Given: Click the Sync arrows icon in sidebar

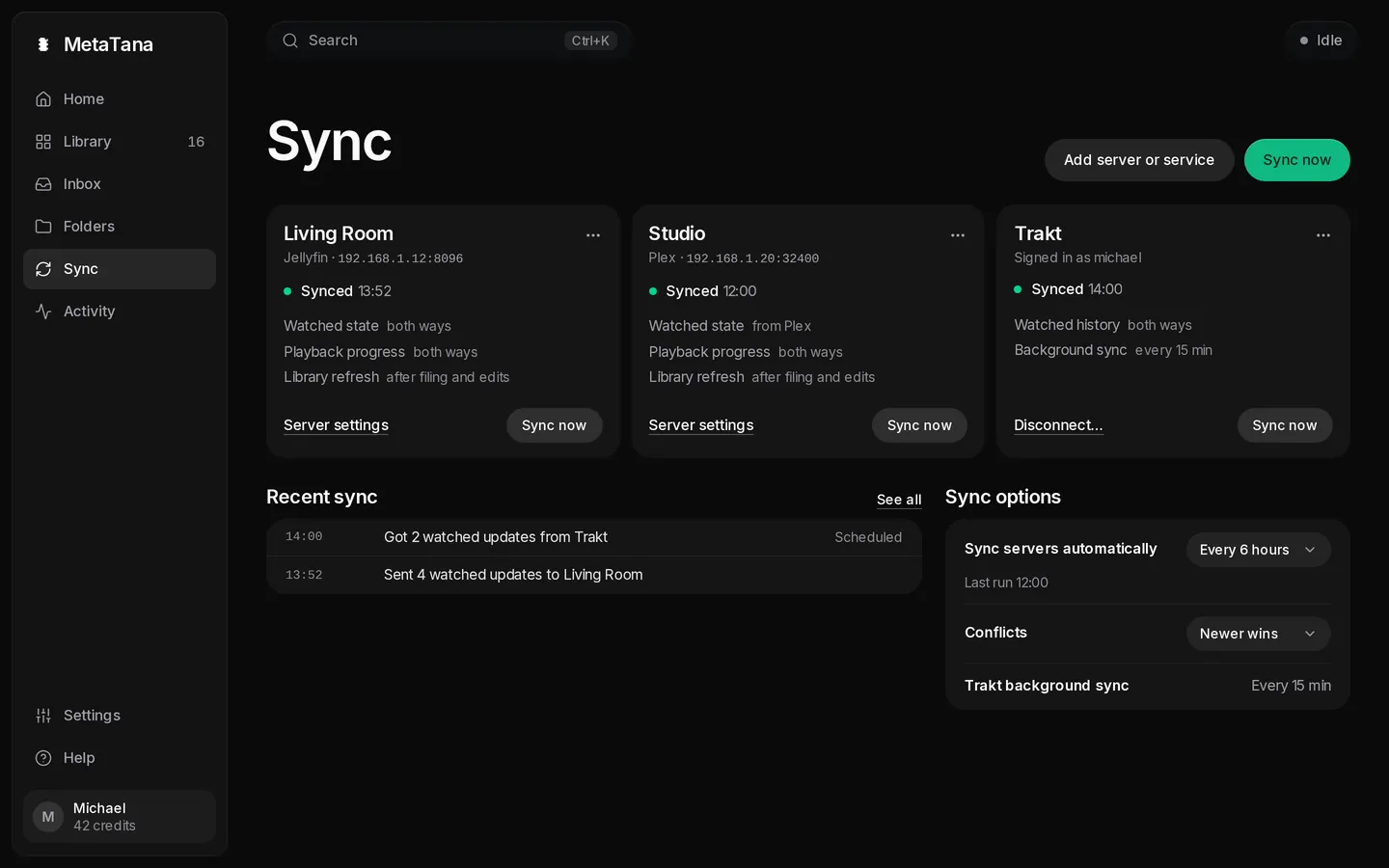Looking at the screenshot, I should click(43, 269).
